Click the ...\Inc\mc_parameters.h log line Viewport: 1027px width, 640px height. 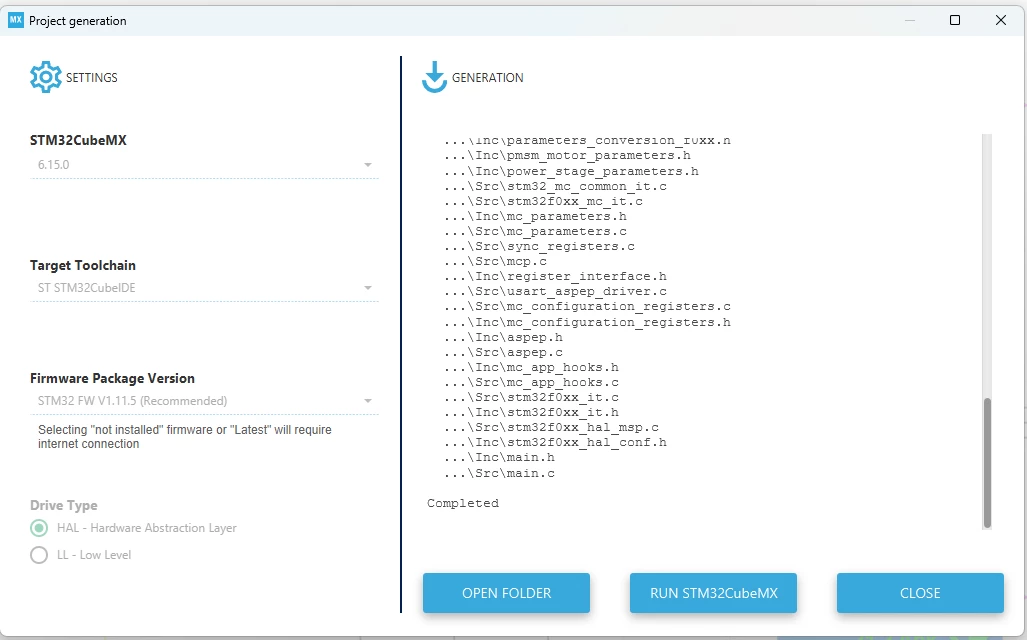pos(535,216)
